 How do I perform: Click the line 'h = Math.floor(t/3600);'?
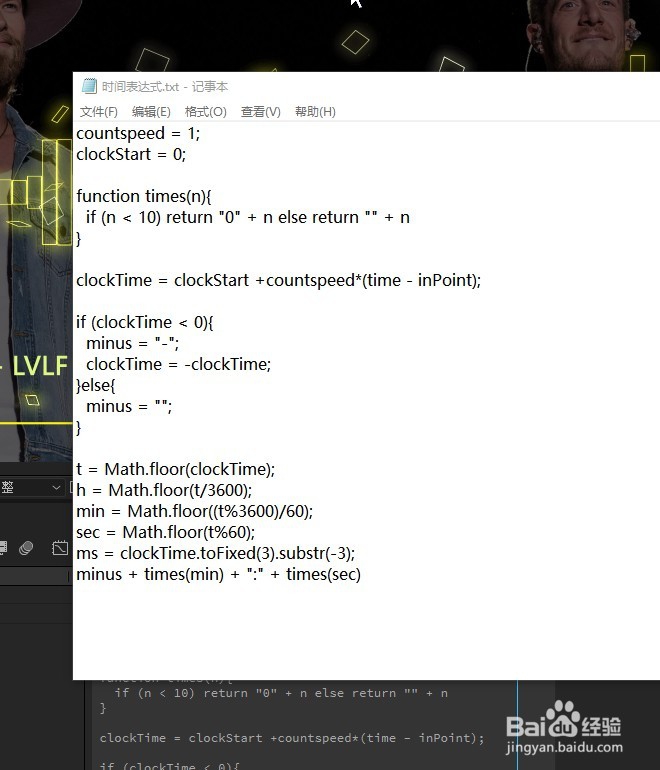(x=164, y=491)
